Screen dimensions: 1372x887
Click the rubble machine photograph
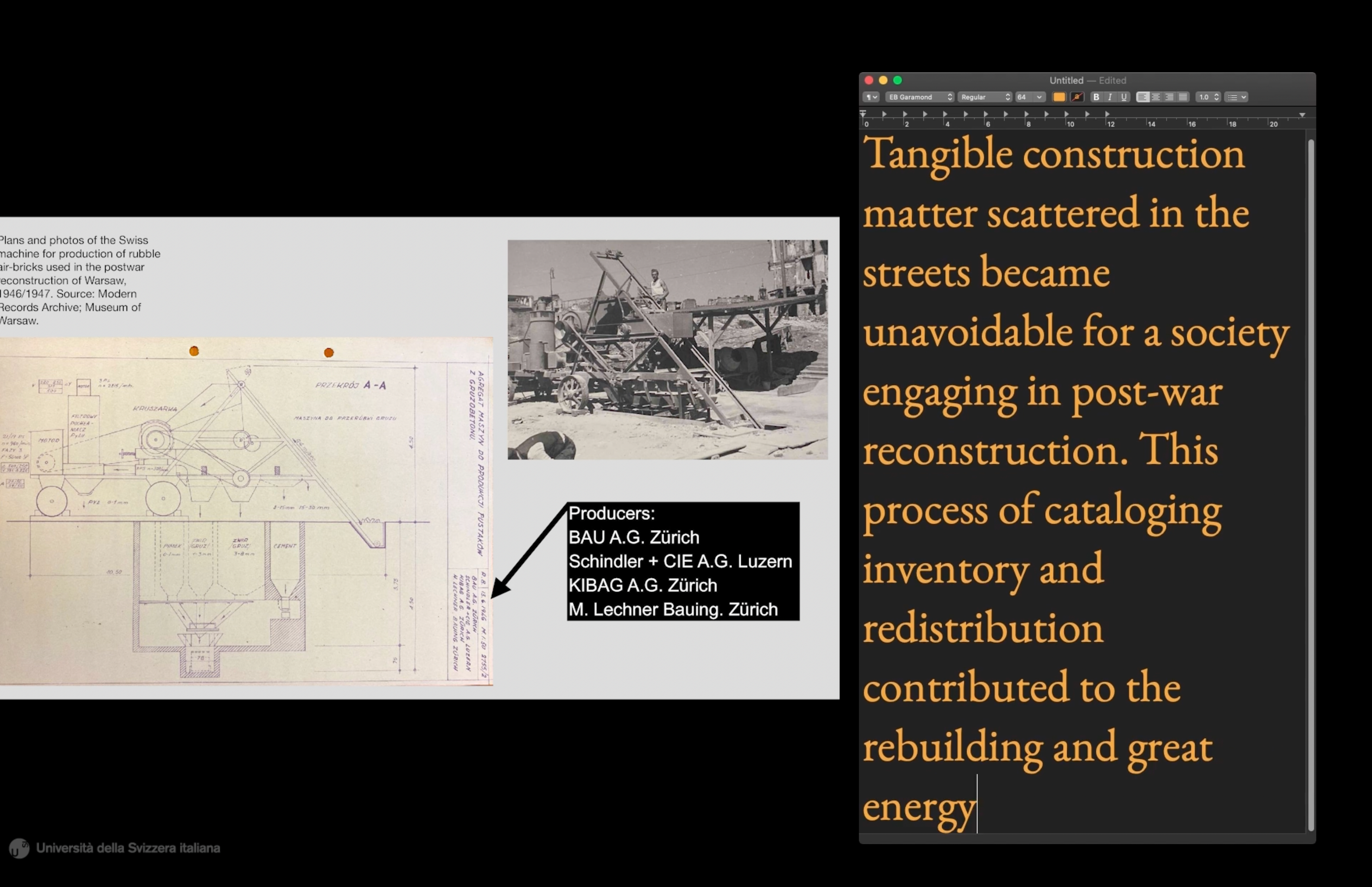coord(667,350)
